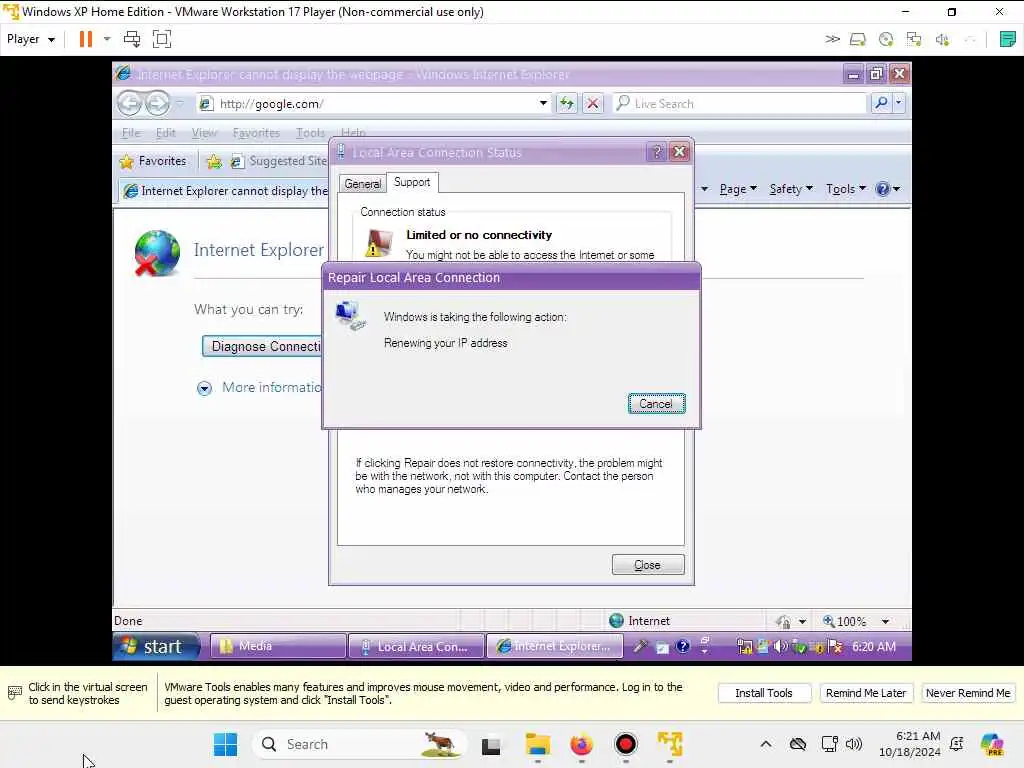Pause the virtual machine with the orange icon
Viewport: 1024px width, 768px height.
(x=86, y=39)
